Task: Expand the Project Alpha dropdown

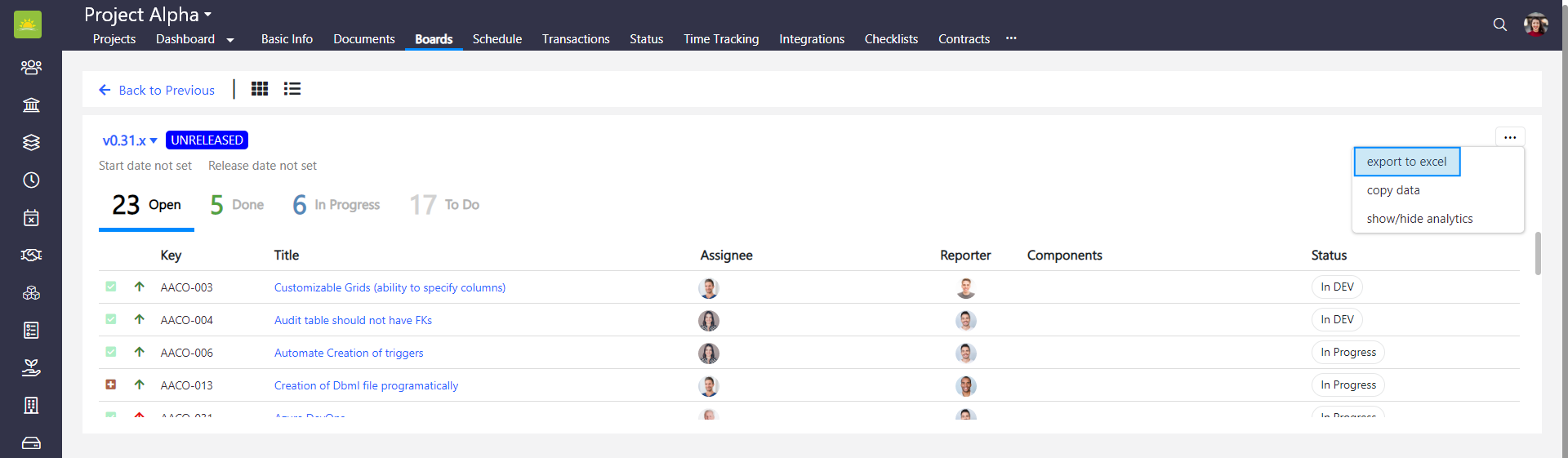Action: point(207,15)
